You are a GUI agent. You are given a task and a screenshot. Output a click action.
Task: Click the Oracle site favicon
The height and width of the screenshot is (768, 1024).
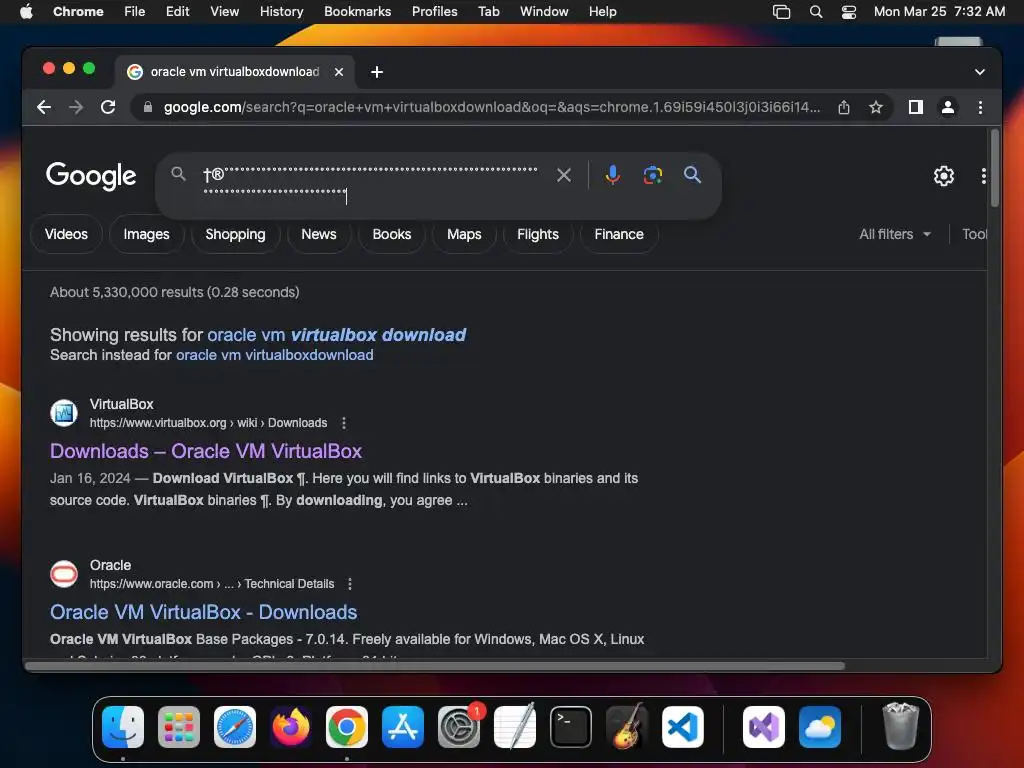click(x=64, y=574)
